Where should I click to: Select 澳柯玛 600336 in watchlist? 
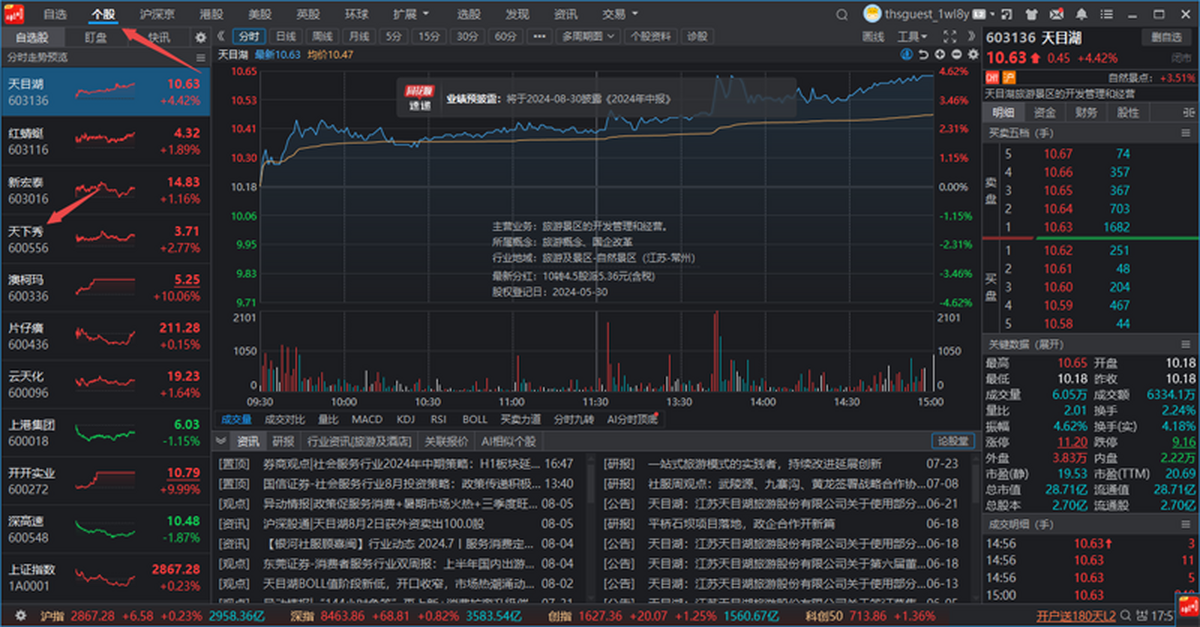pyautogui.click(x=105, y=288)
